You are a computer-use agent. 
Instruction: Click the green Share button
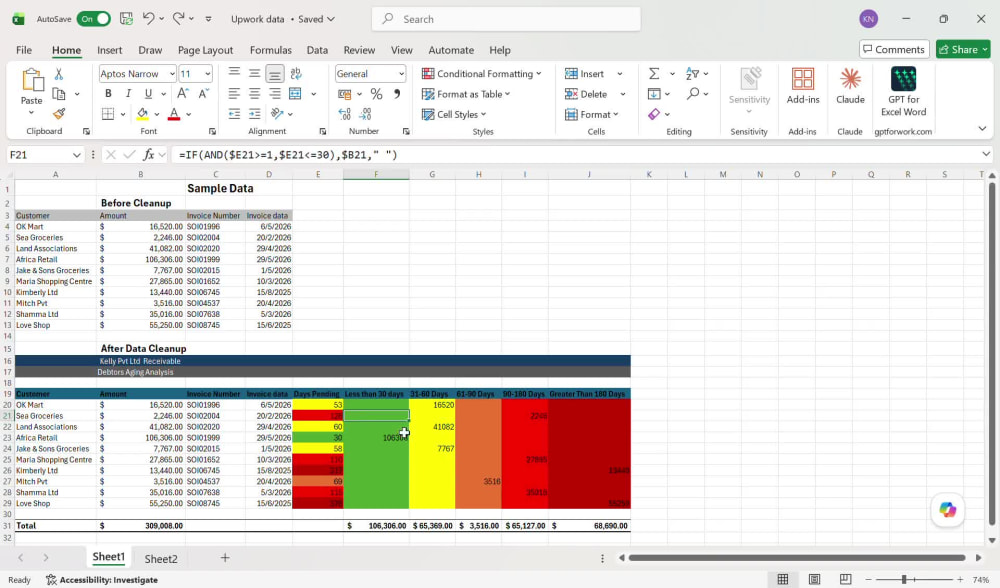pyautogui.click(x=963, y=49)
